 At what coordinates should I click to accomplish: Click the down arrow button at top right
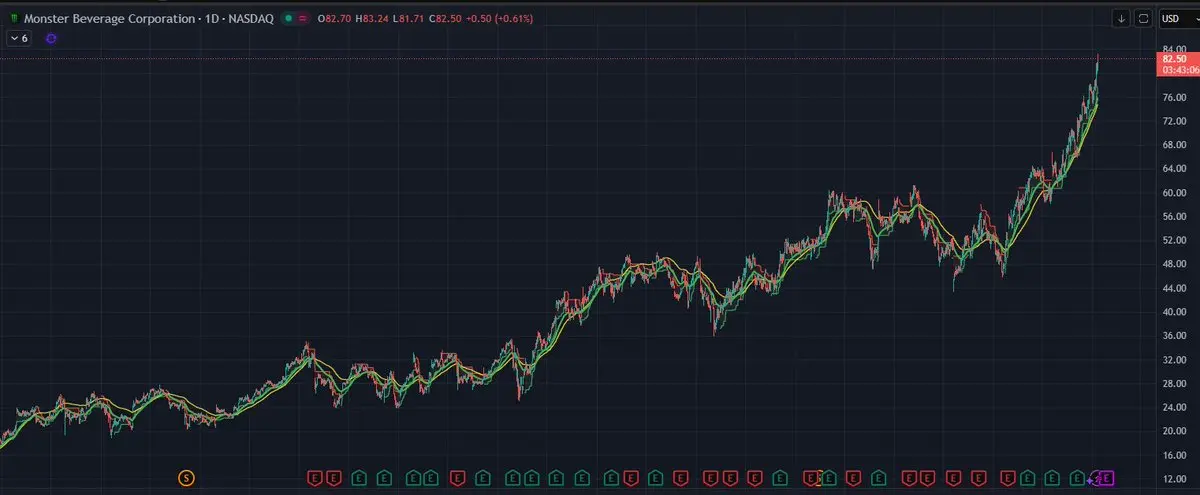[1121, 18]
